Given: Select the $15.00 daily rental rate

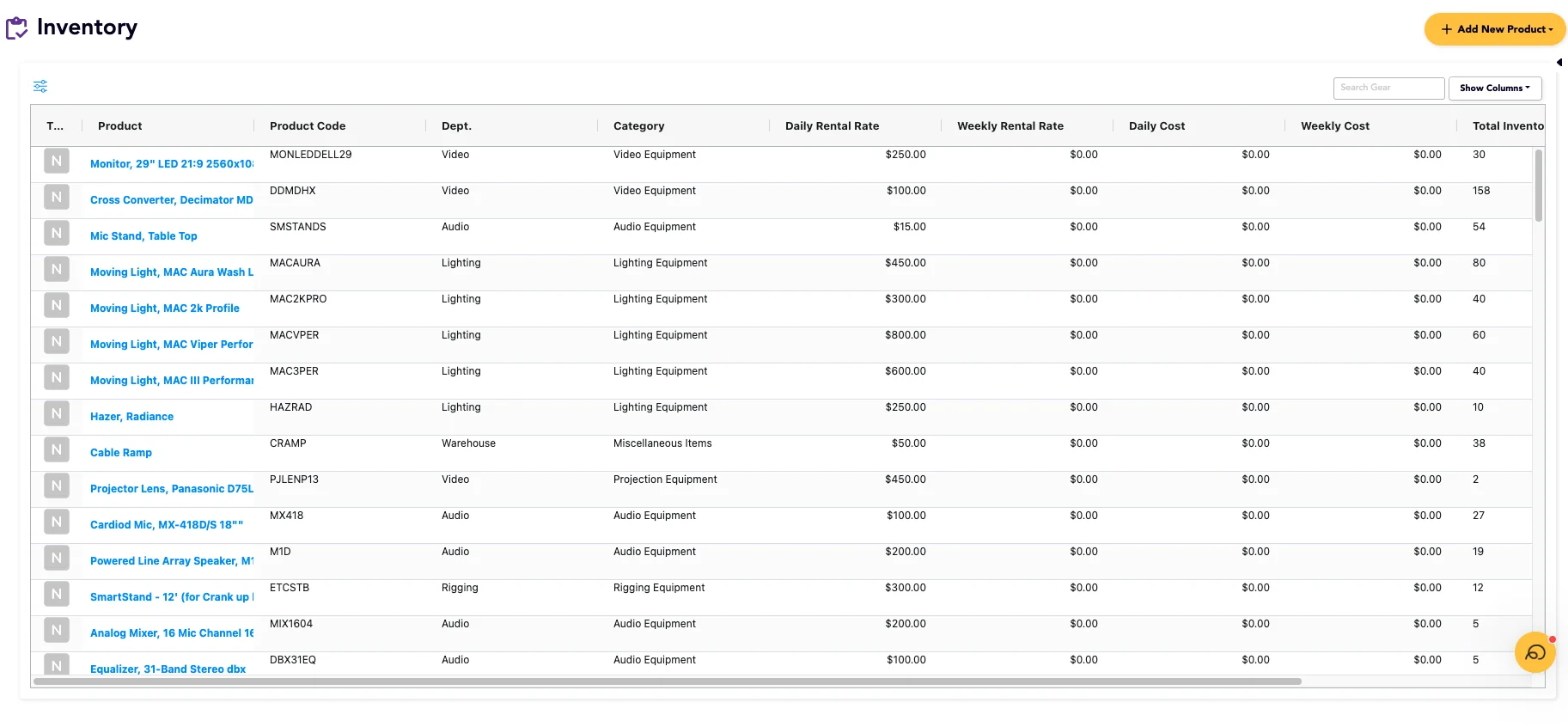Looking at the screenshot, I should coord(910,227).
